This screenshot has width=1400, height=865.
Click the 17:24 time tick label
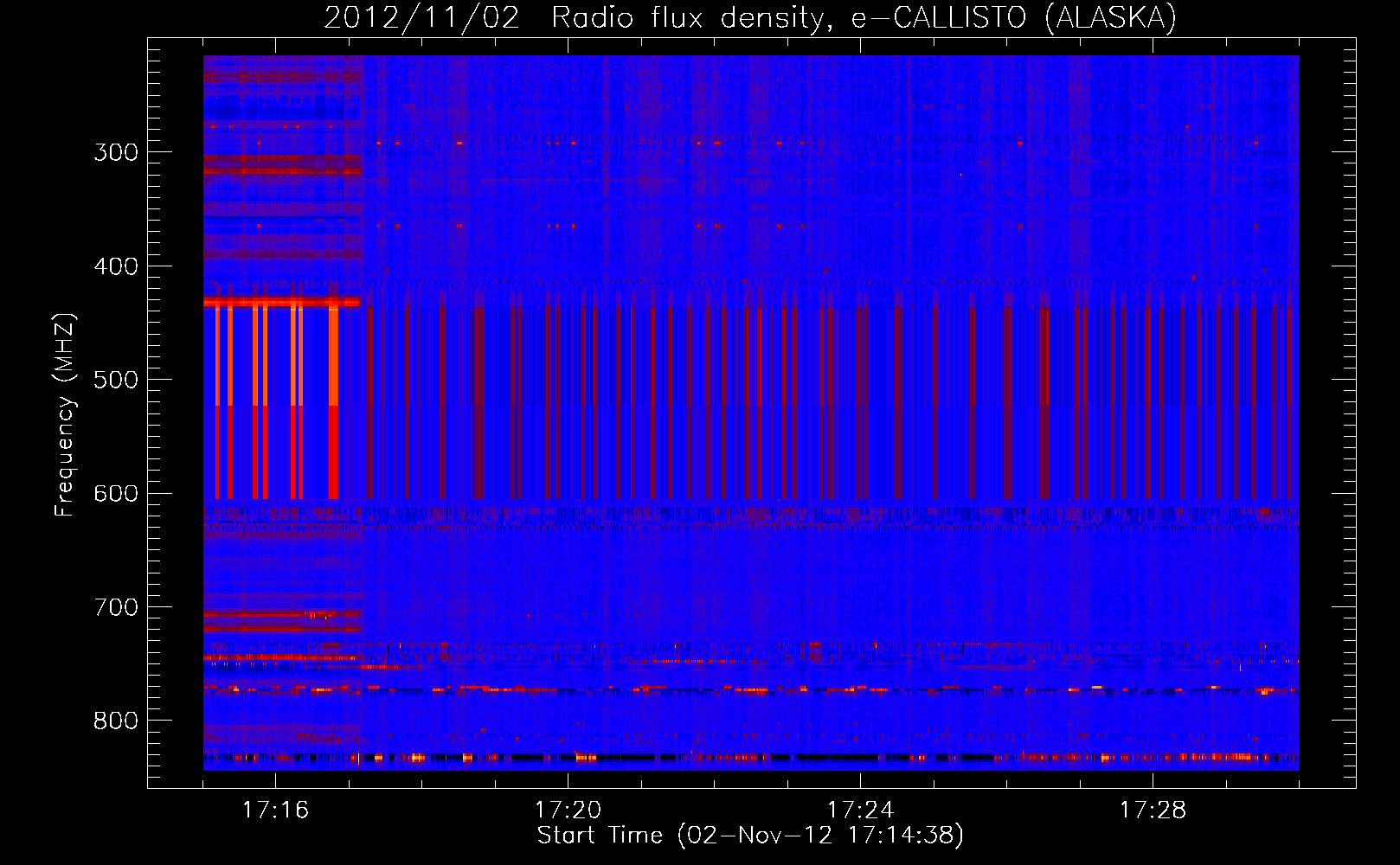[860, 811]
